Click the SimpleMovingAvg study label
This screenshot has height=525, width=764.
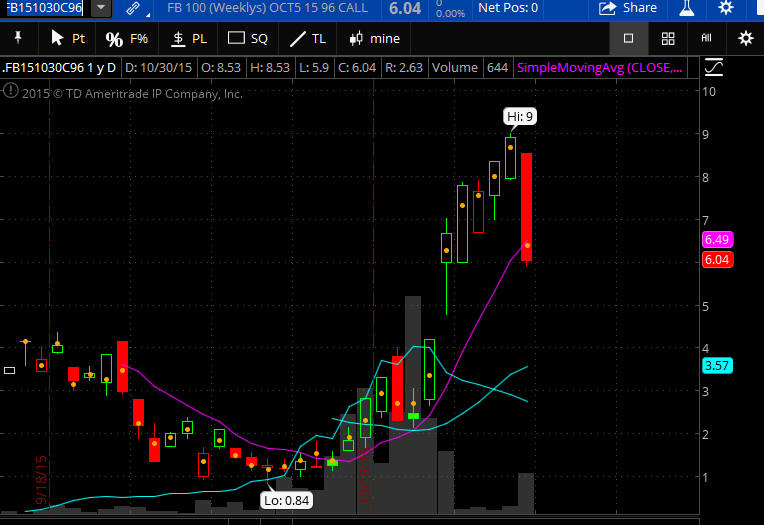(601, 68)
